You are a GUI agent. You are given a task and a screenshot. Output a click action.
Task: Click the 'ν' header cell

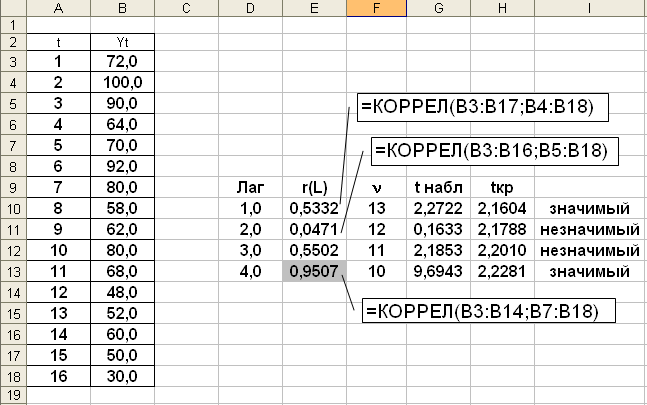[376, 188]
